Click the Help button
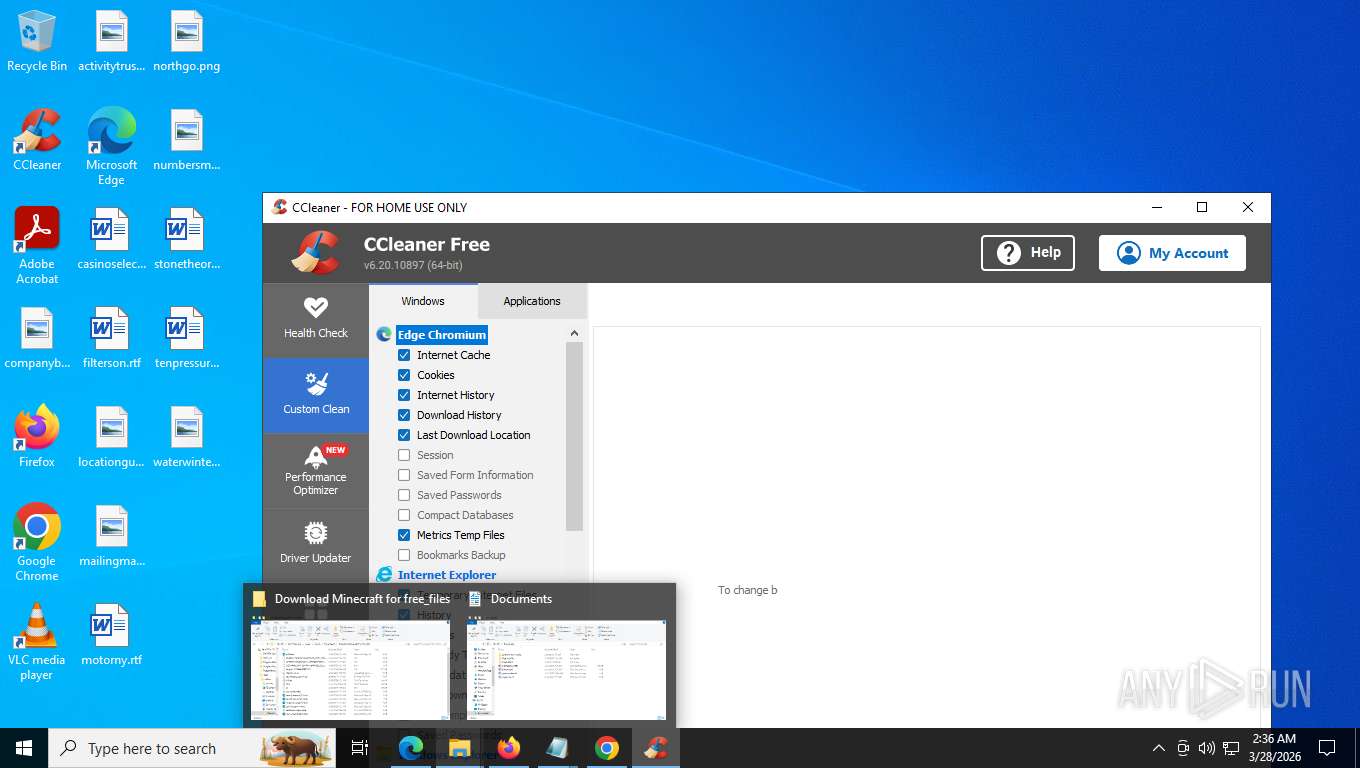 click(x=1028, y=253)
